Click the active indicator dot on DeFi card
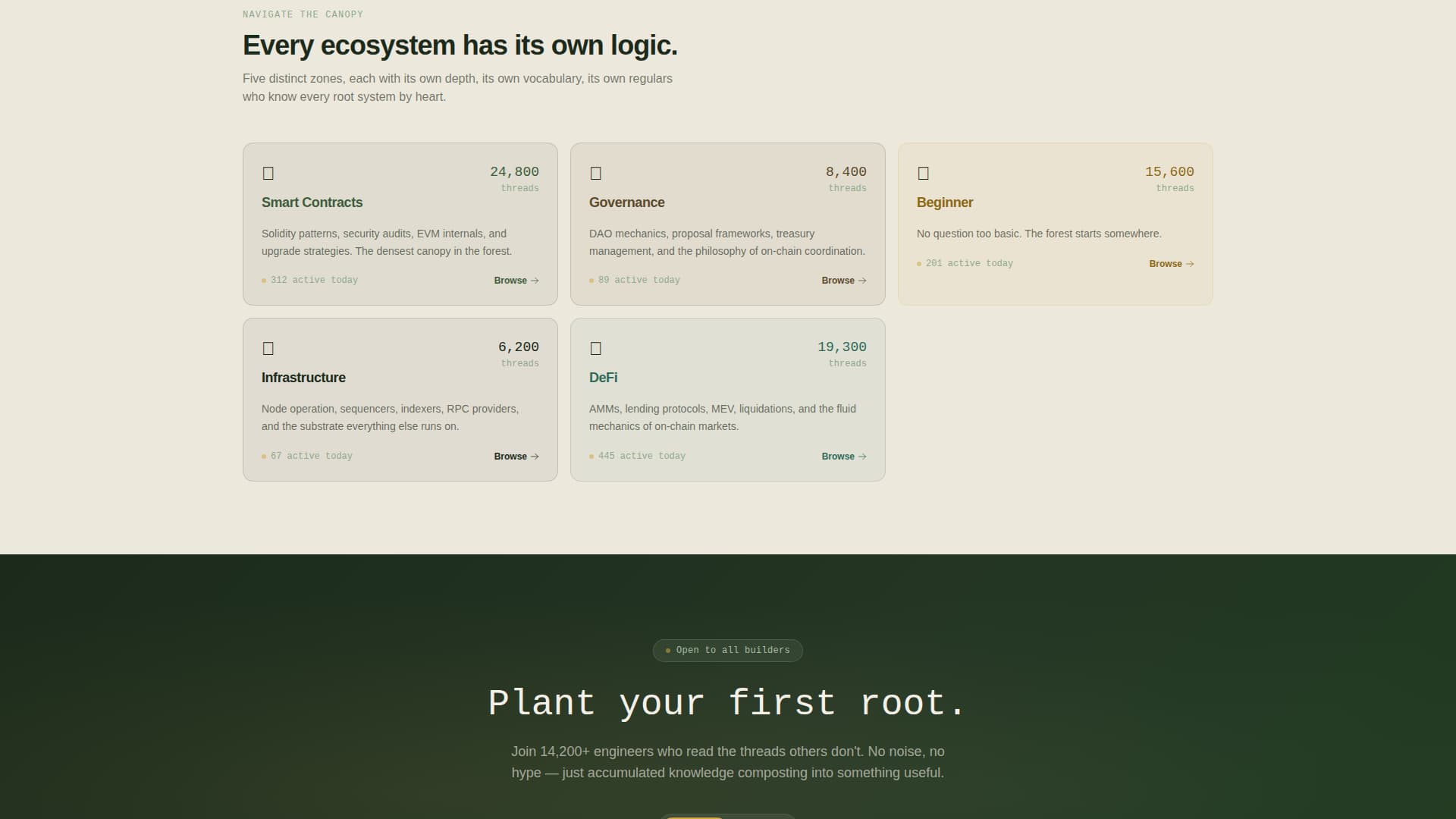Screen dimensions: 1456x819 point(592,456)
